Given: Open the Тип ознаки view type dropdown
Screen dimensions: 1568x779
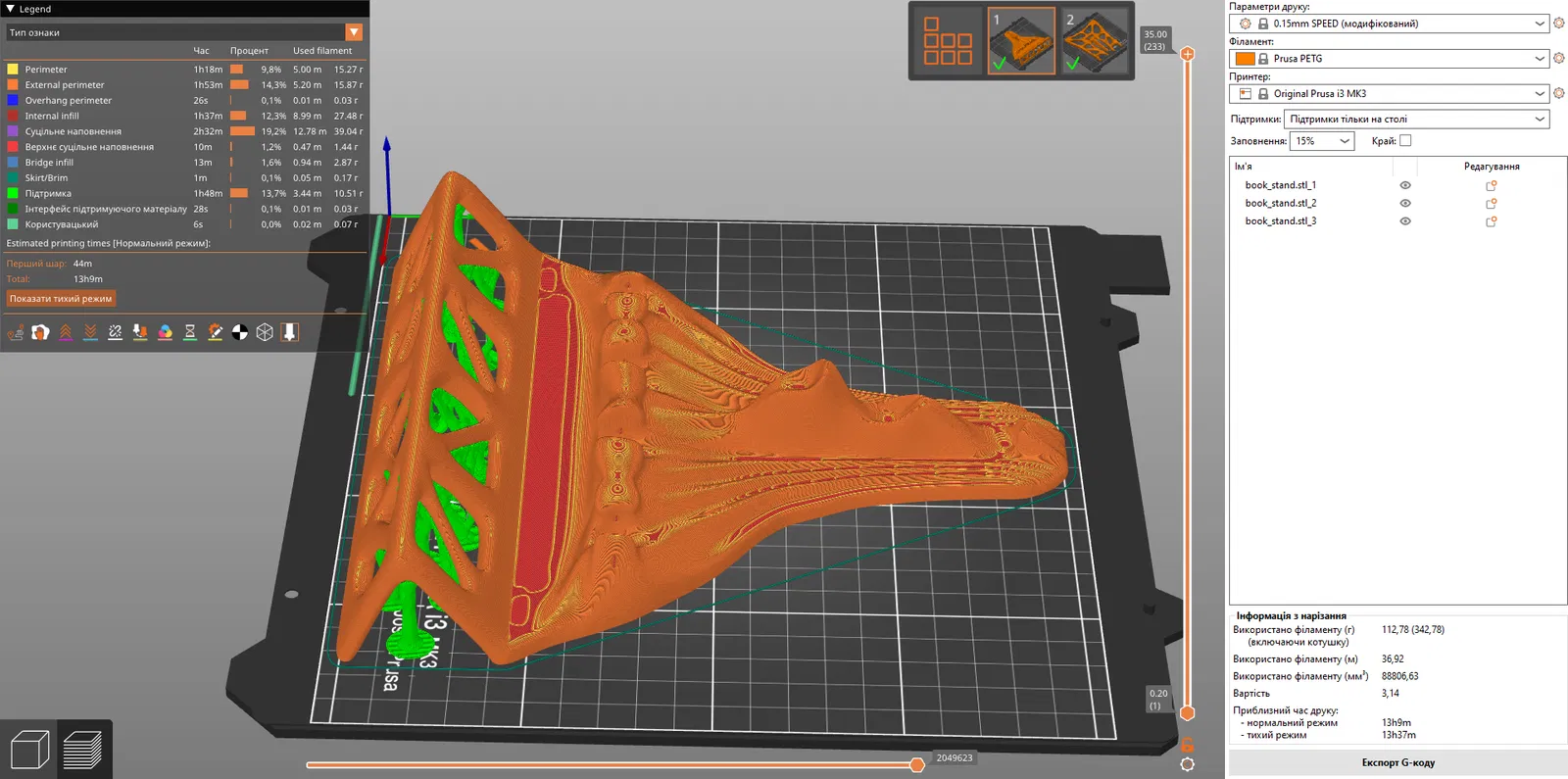Looking at the screenshot, I should (184, 32).
